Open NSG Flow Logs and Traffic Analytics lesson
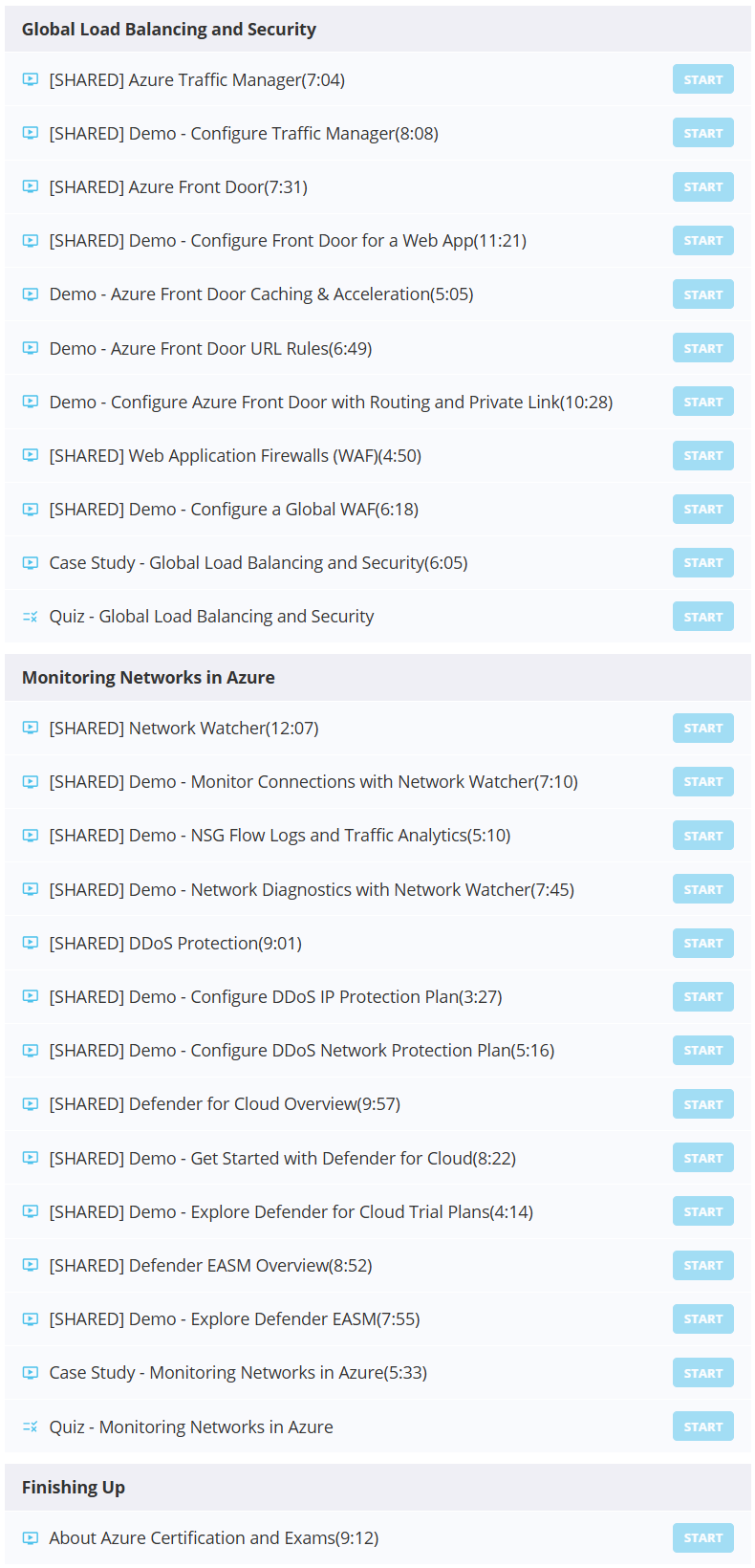This screenshot has width=755, height=1568. (x=280, y=836)
